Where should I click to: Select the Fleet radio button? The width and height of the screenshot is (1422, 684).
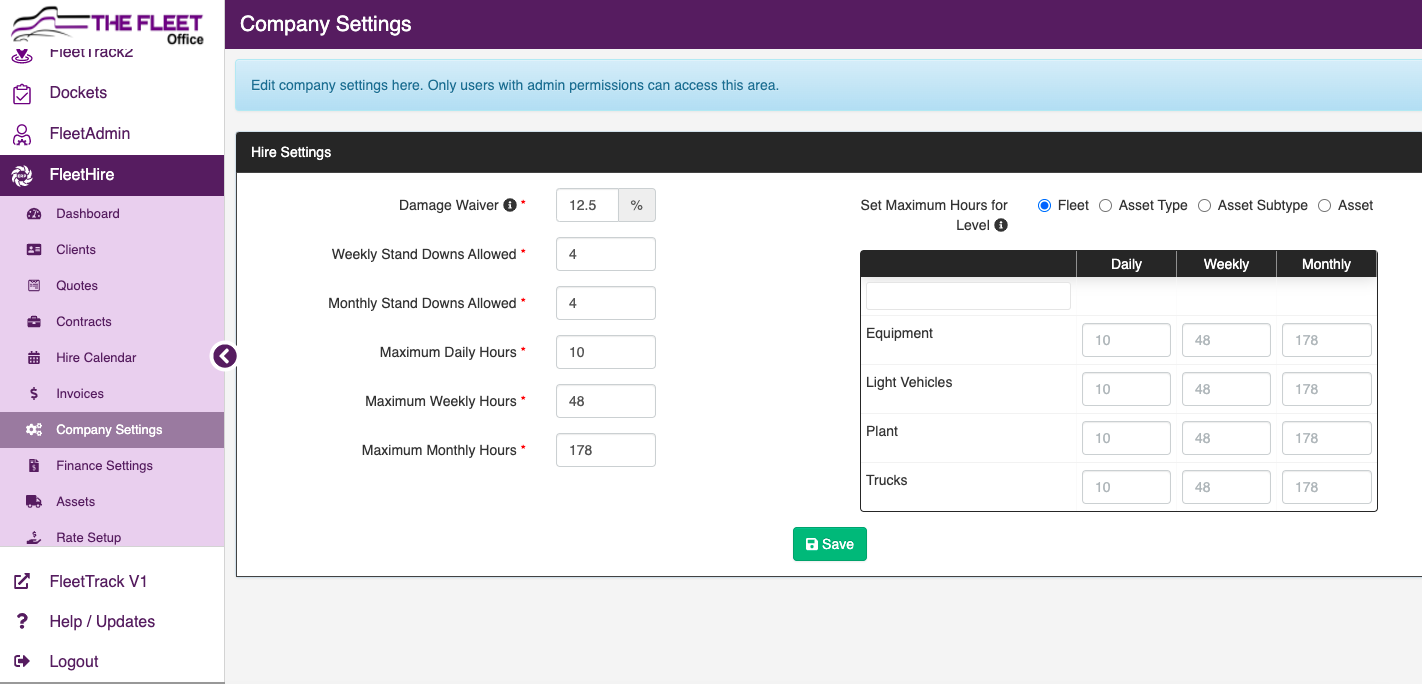[1045, 205]
